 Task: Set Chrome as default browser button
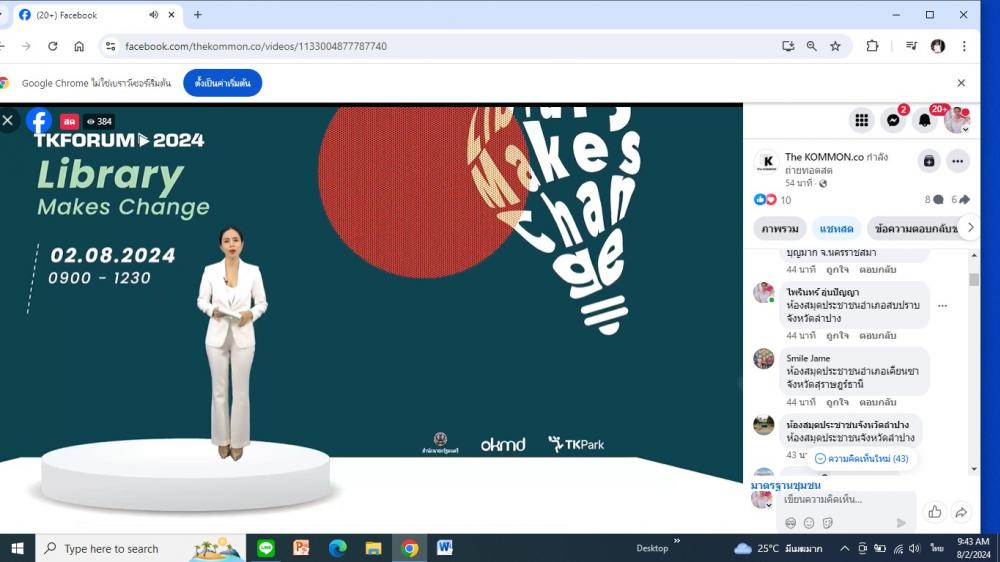[x=223, y=83]
